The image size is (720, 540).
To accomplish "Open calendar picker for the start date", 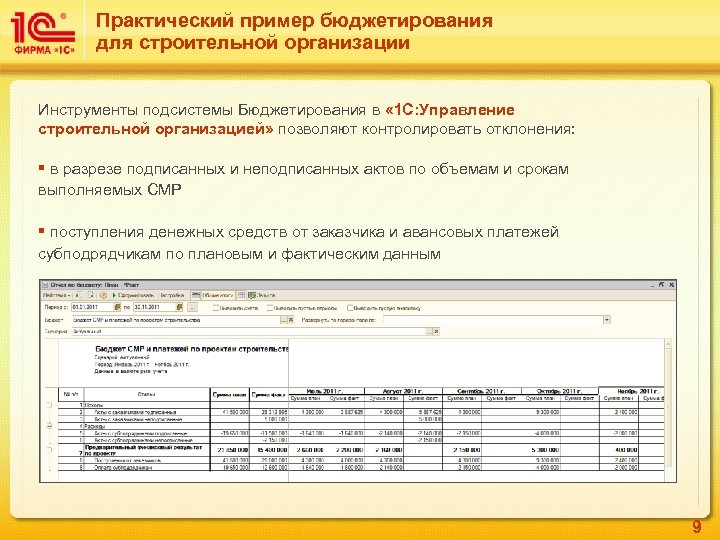I will (117, 307).
